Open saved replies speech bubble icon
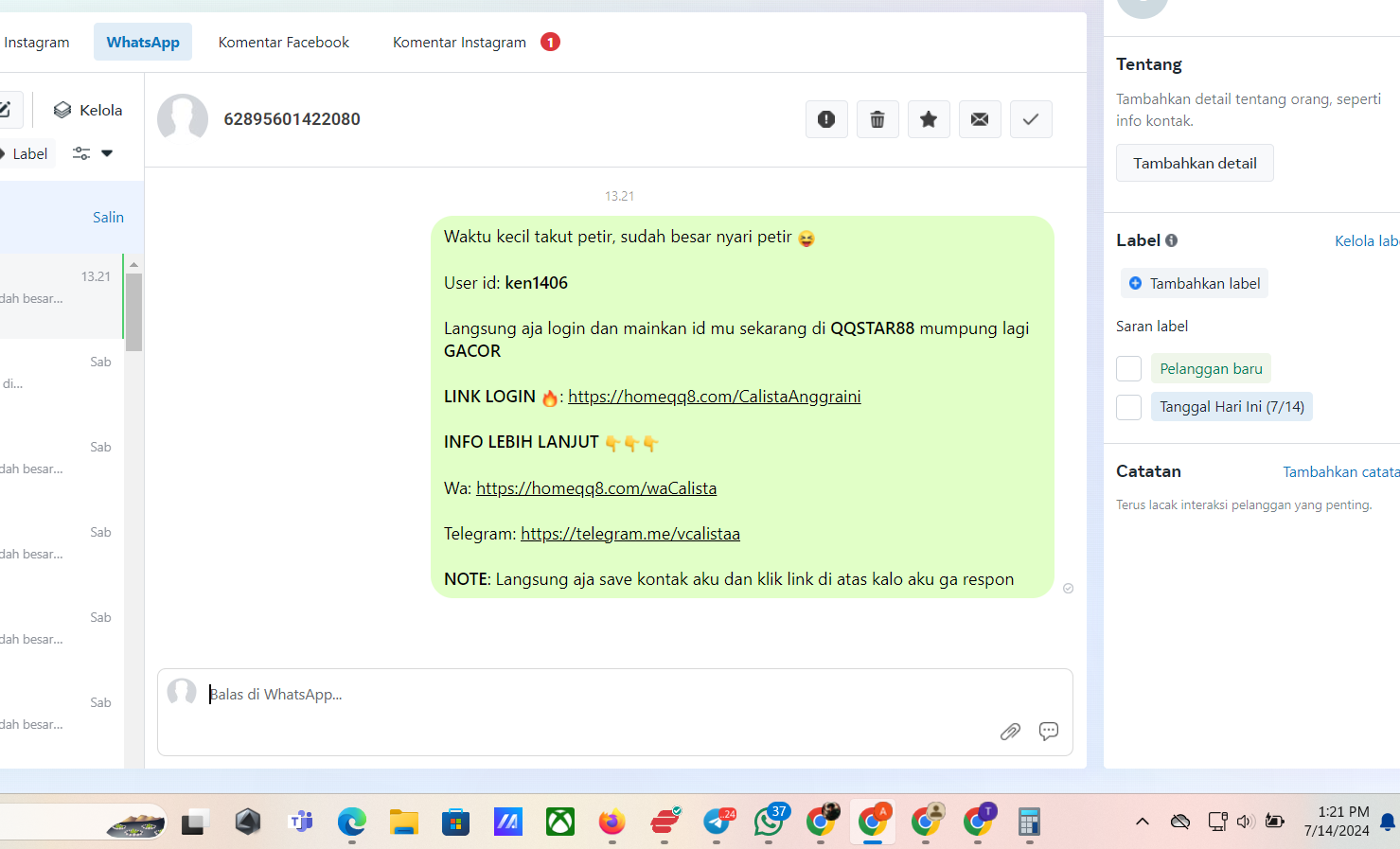The width and height of the screenshot is (1400, 849). (x=1049, y=732)
